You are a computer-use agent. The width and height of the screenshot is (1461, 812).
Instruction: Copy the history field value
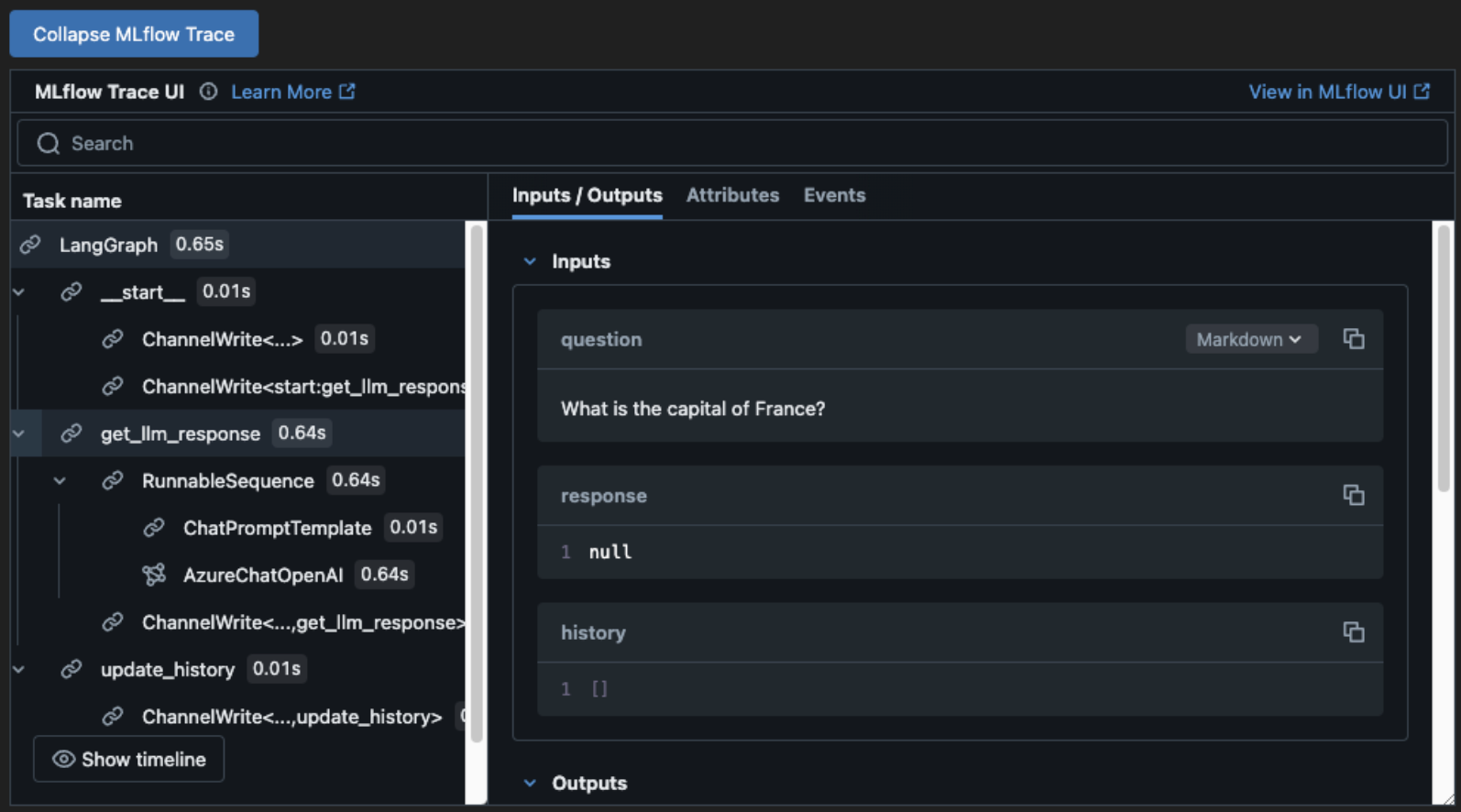tap(1353, 632)
